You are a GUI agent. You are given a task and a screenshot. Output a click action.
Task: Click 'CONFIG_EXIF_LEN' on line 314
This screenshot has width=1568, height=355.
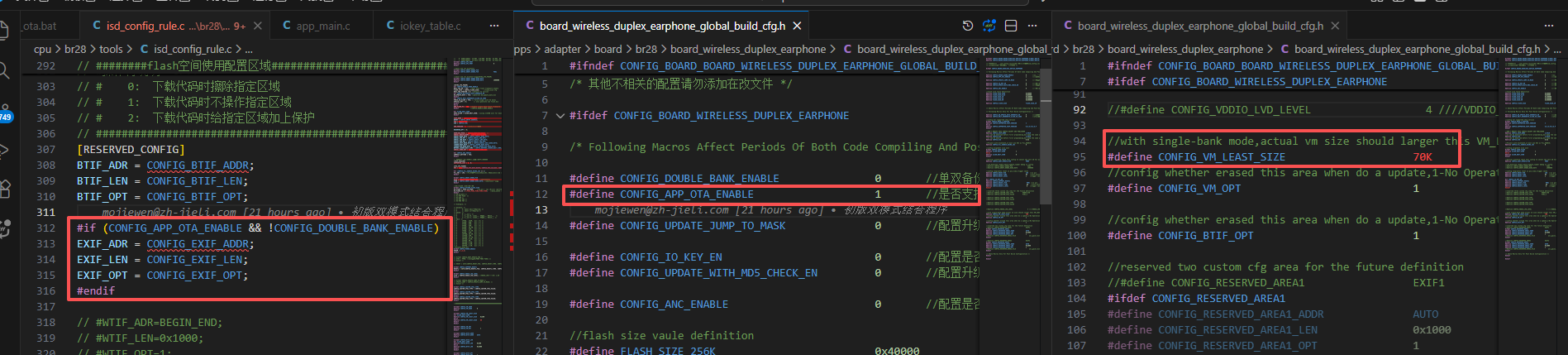(195, 260)
